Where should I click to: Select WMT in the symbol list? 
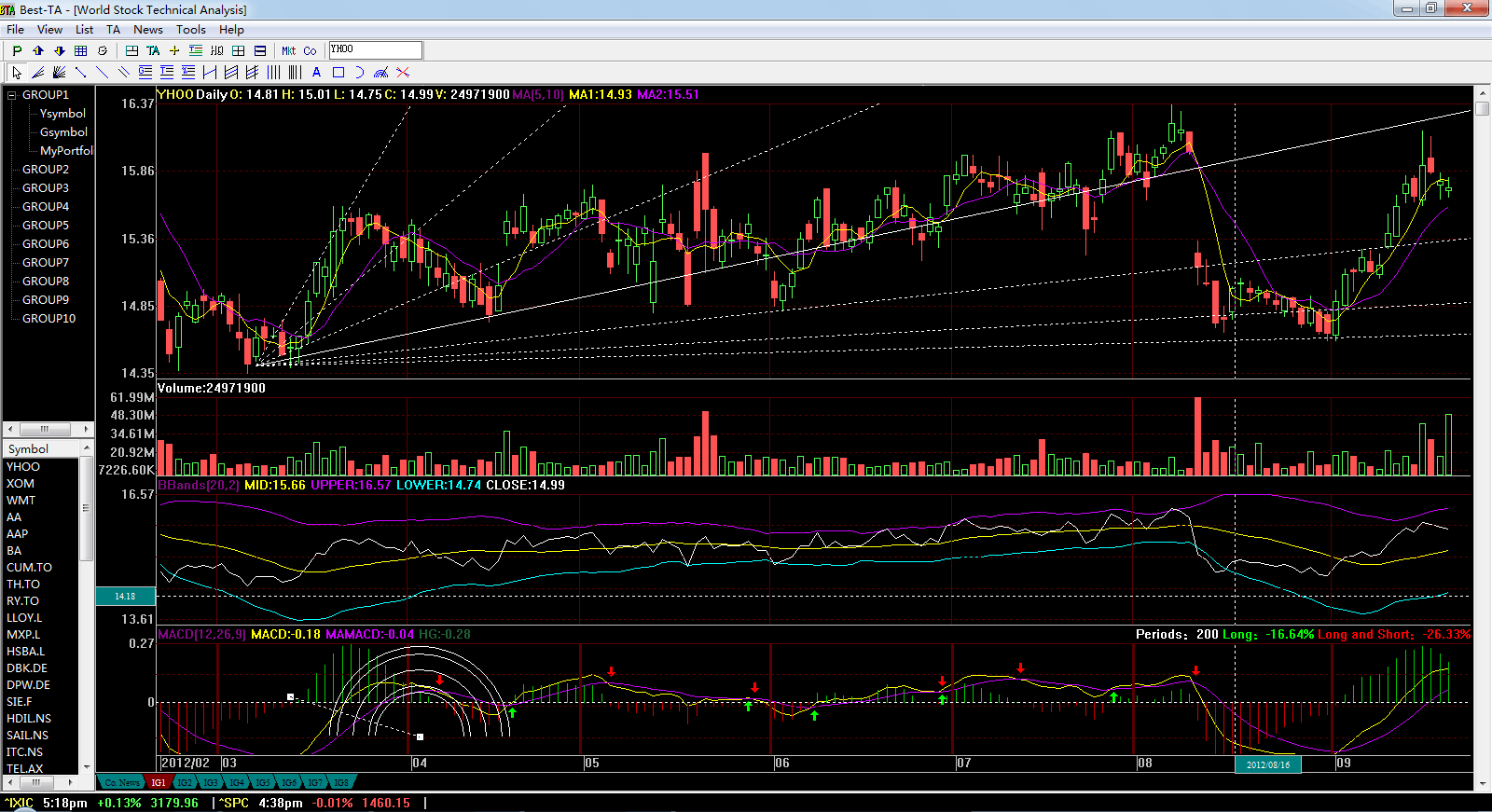[x=21, y=501]
